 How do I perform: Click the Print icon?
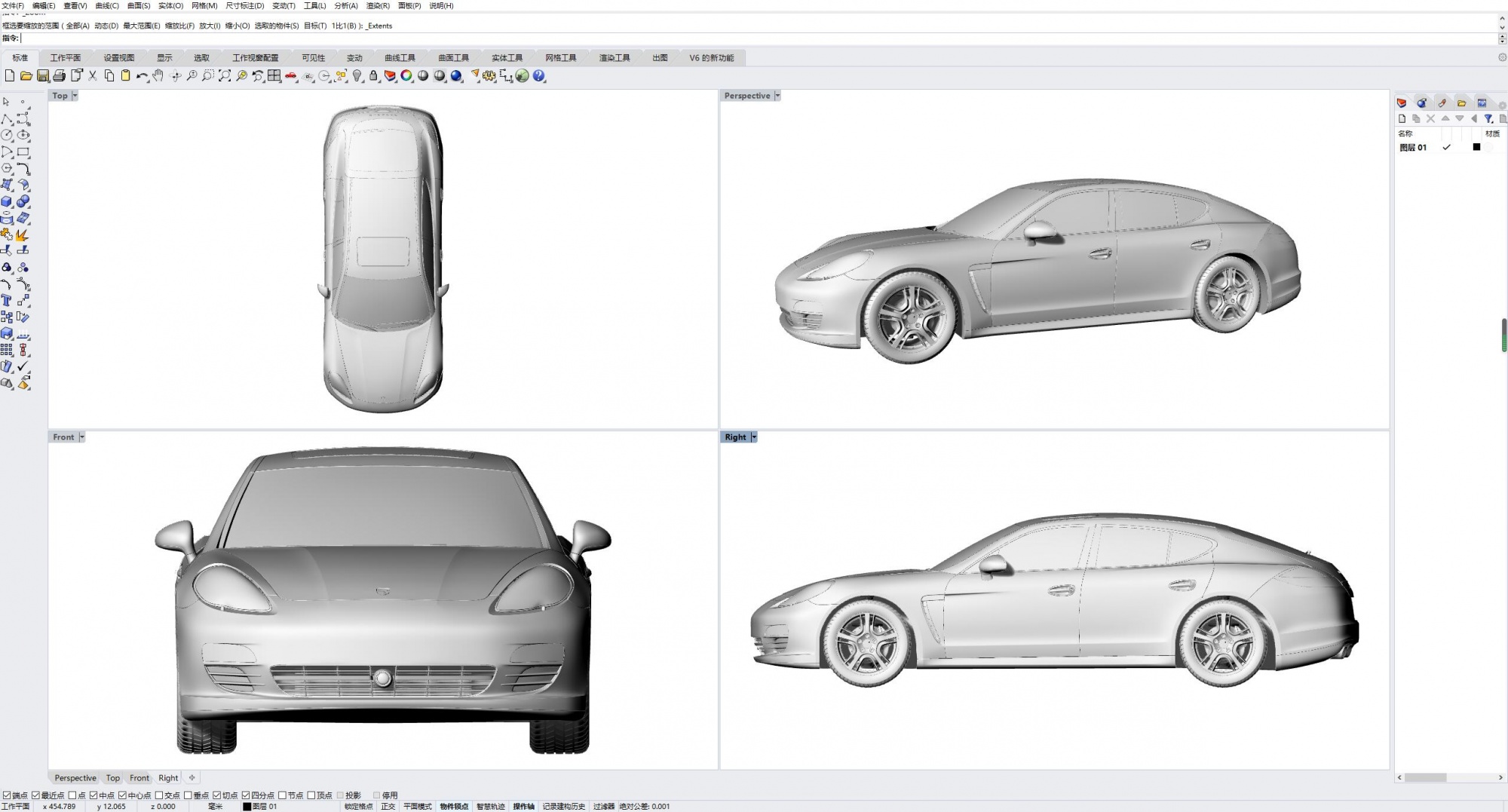(x=60, y=75)
